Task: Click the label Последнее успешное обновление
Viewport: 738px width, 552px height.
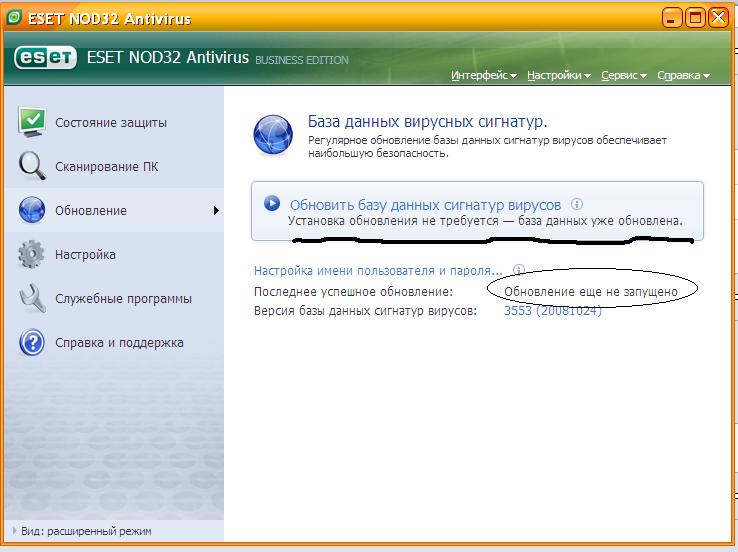Action: [353, 292]
